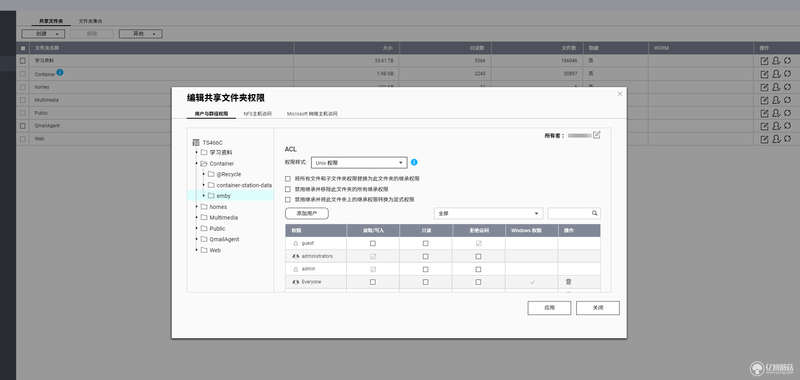Edit properties icon for 学习资料 row
The height and width of the screenshot is (380, 800).
764,61
